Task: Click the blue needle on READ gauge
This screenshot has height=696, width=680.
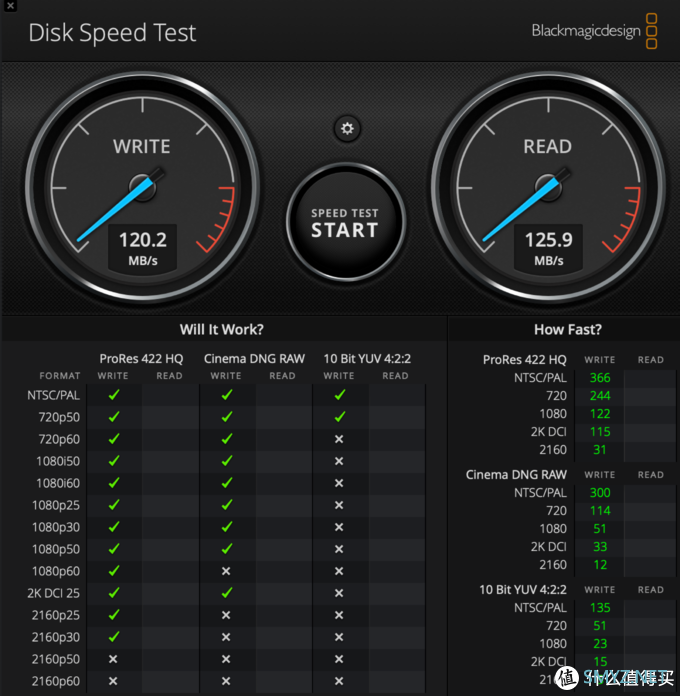Action: click(x=522, y=209)
